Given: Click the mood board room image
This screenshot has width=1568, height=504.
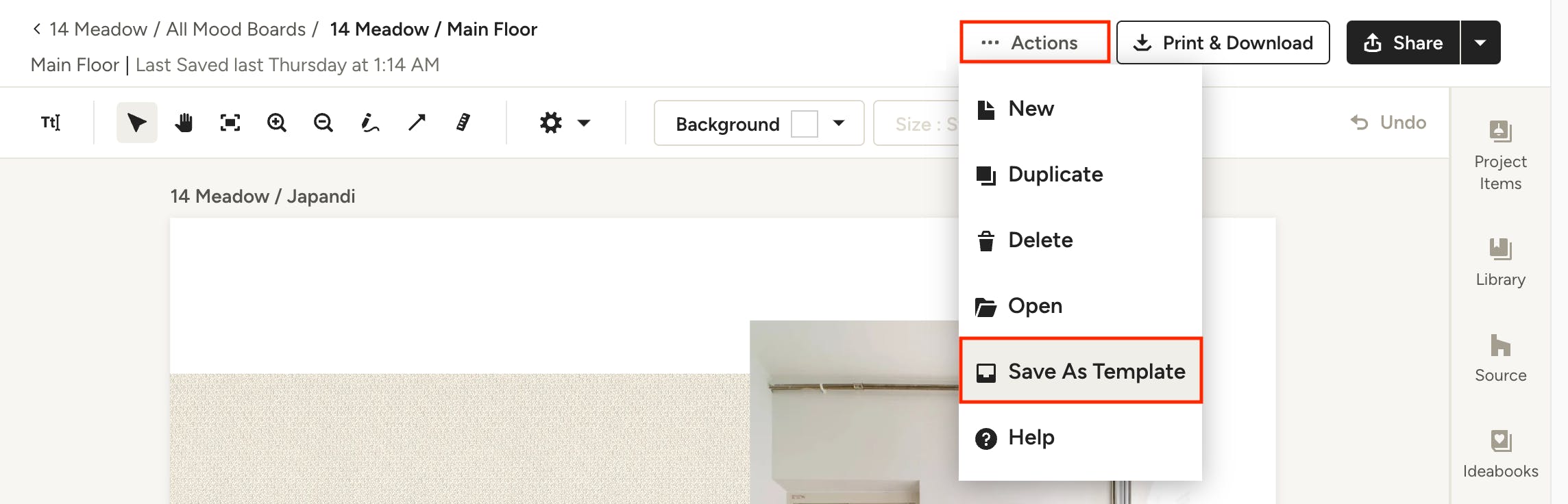Looking at the screenshot, I should 853,411.
